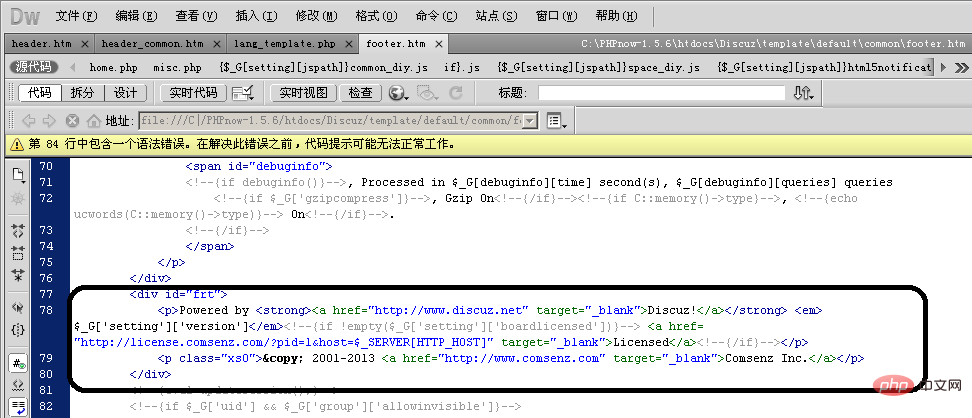This screenshot has width=972, height=418.
Task: Switch to 设计 design view
Action: coord(125,93)
